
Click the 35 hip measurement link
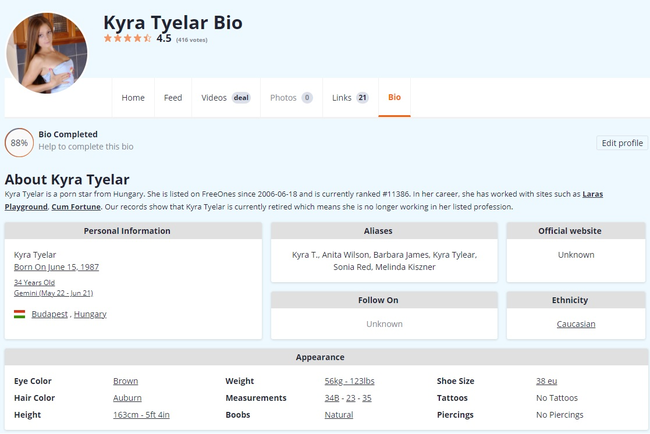point(367,398)
